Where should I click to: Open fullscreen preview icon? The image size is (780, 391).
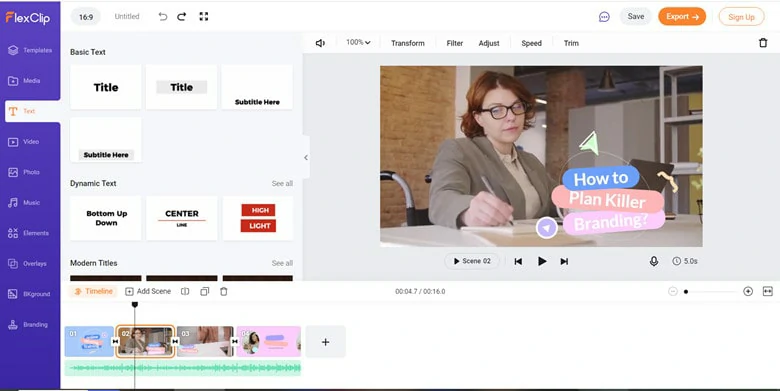tap(204, 16)
